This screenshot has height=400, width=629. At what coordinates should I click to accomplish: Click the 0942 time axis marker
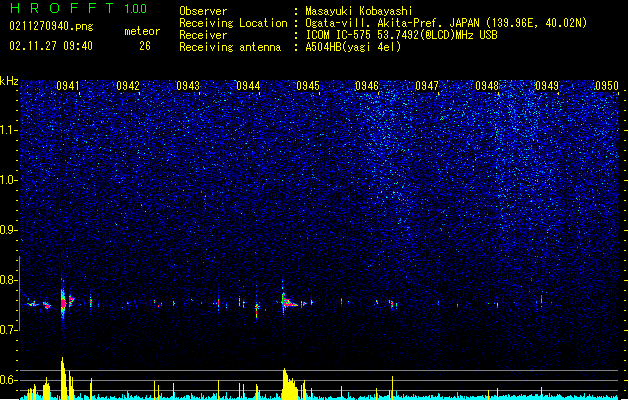[x=128, y=86]
